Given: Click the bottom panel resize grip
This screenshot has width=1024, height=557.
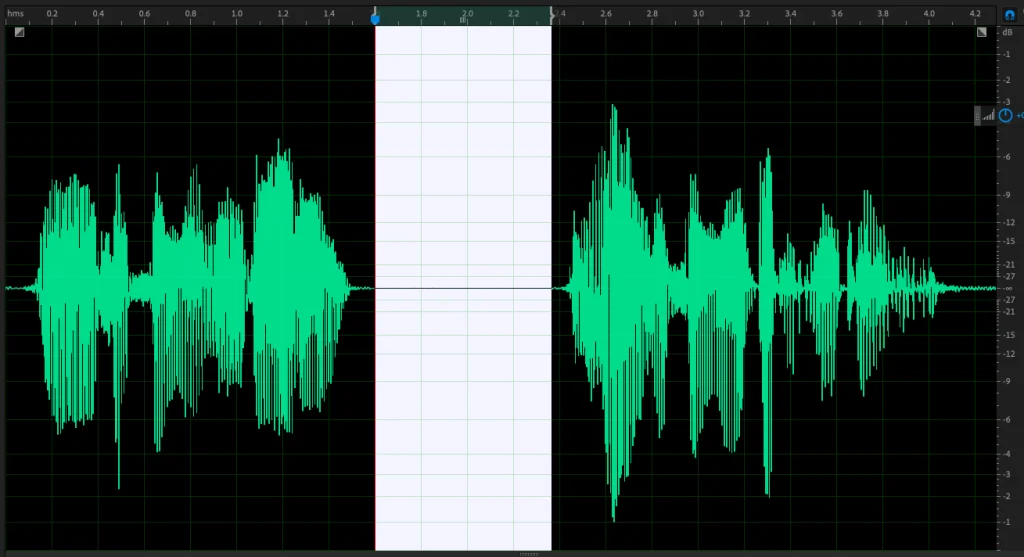Looking at the screenshot, I should tap(529, 553).
